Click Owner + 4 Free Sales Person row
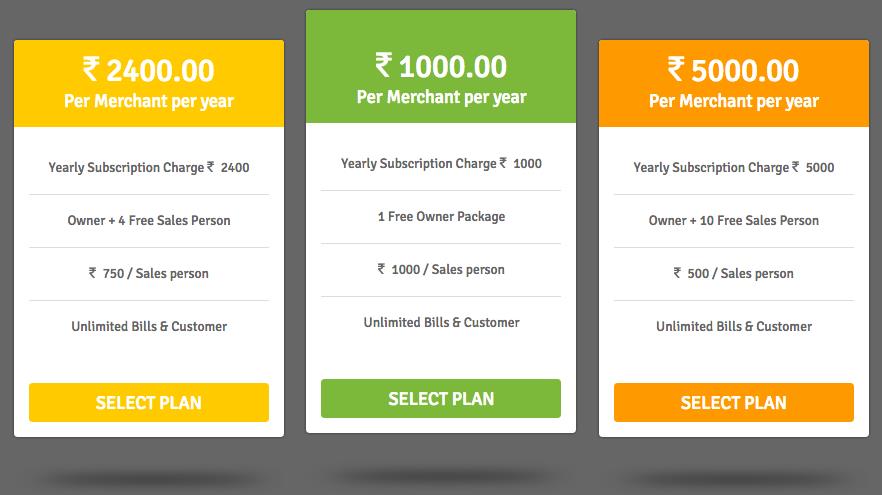 (148, 220)
